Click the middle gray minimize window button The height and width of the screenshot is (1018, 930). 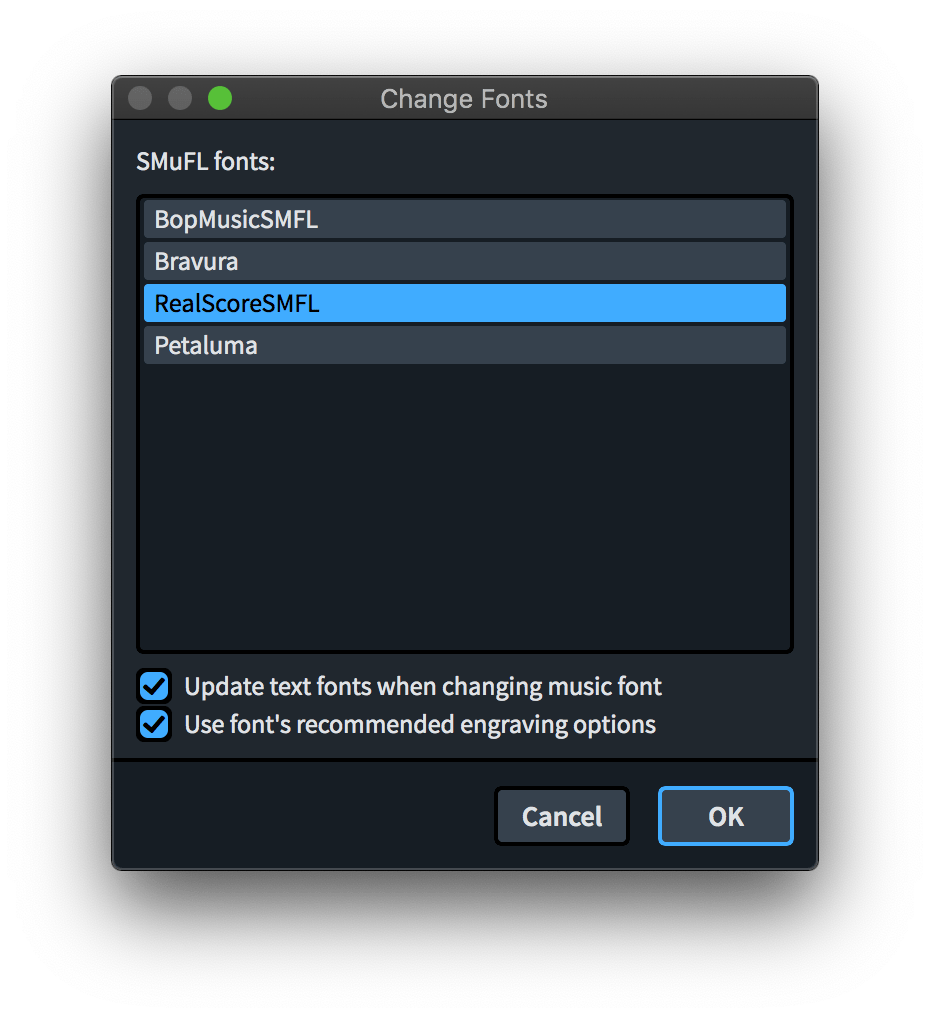click(180, 99)
